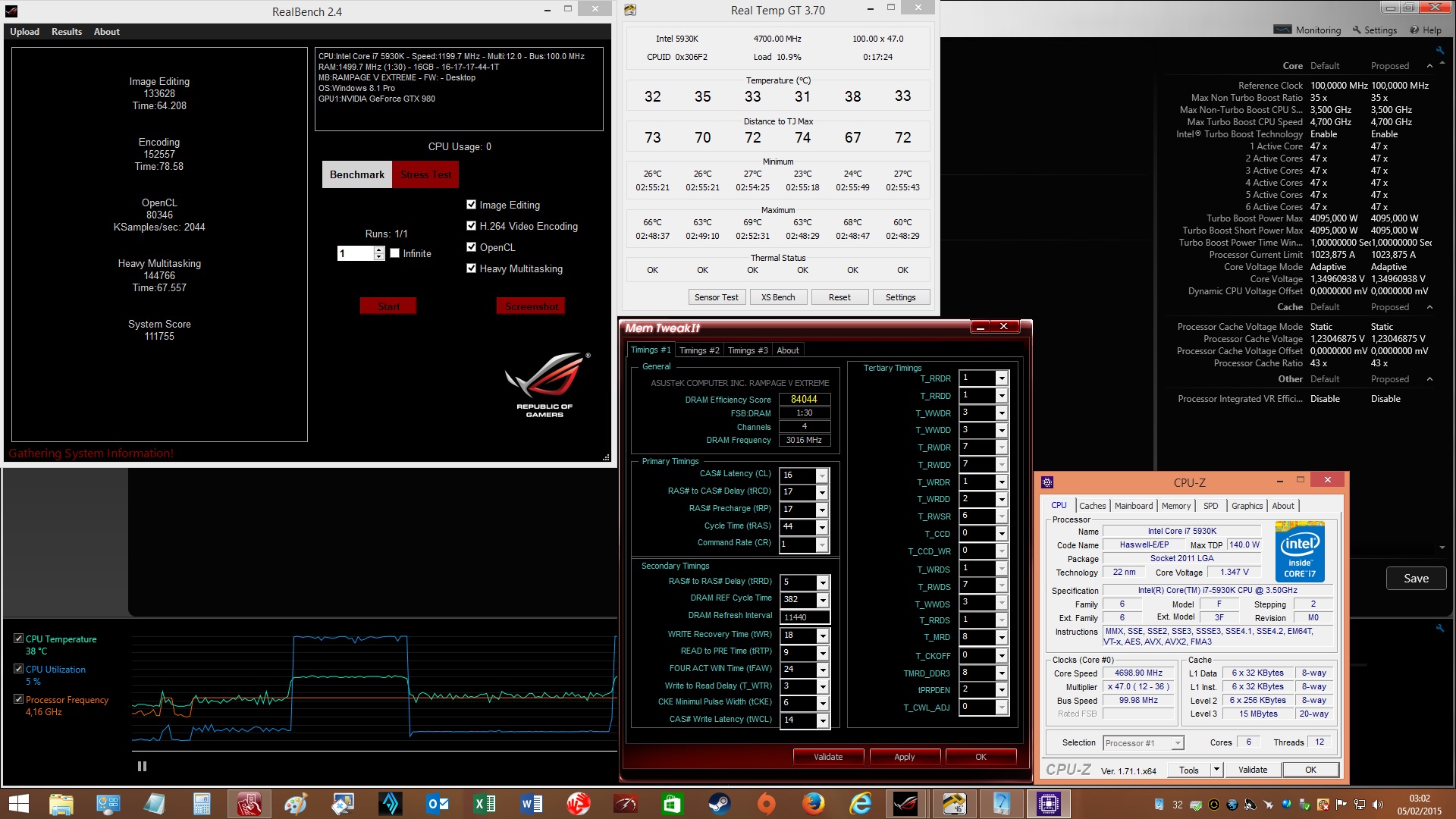
Task: Click Apply in Mem TweakIt
Action: click(x=905, y=757)
